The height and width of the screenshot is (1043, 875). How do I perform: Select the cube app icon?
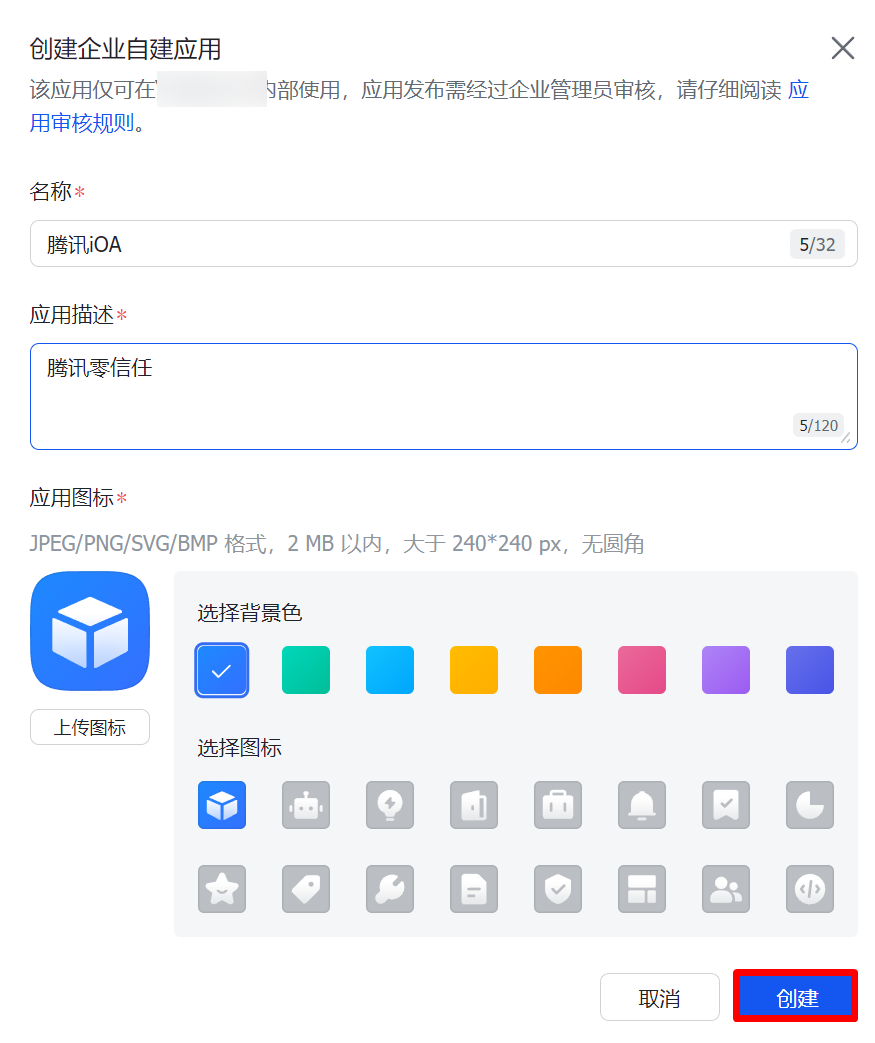[222, 805]
